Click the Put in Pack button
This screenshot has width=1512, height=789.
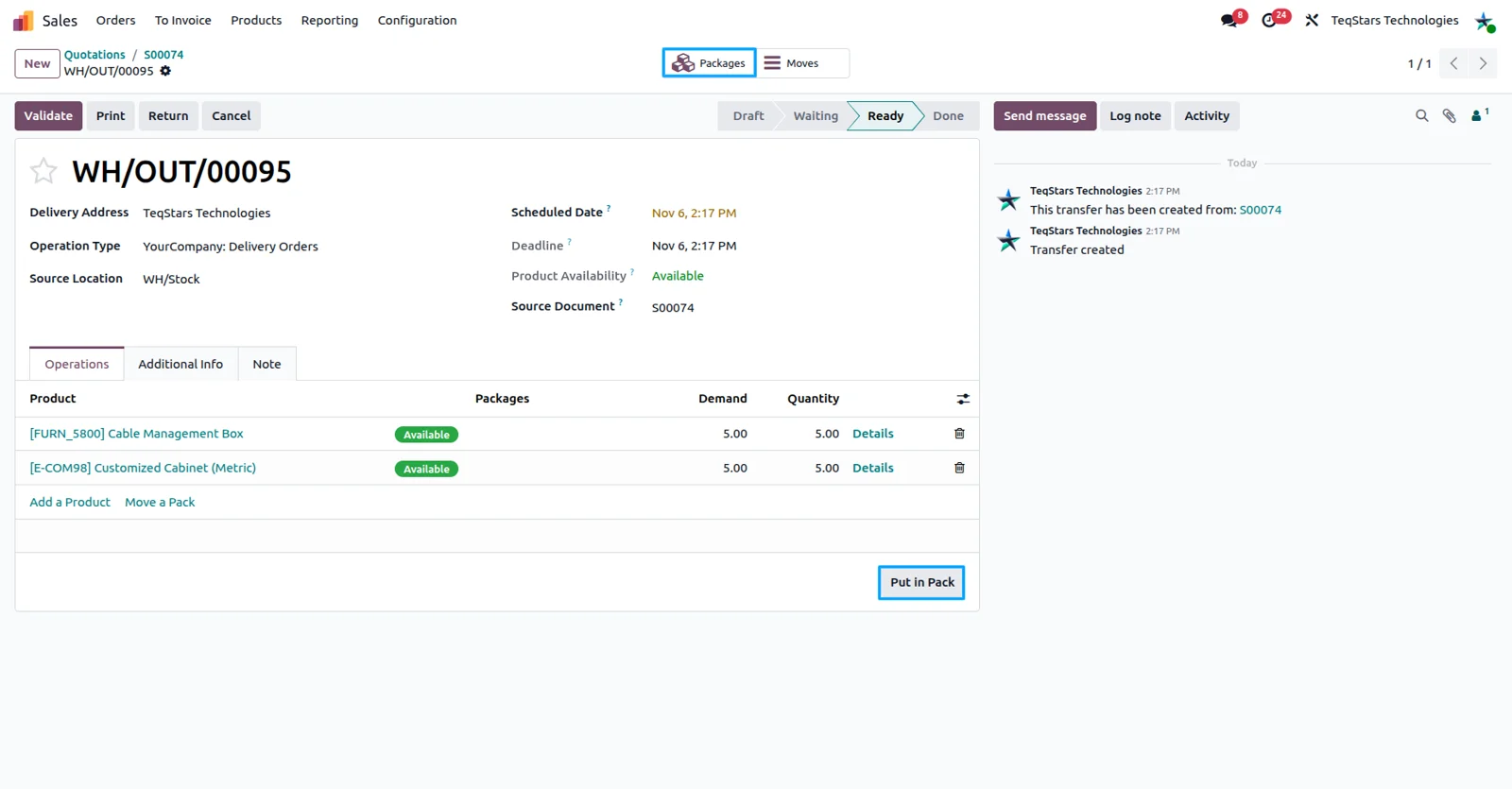(921, 582)
